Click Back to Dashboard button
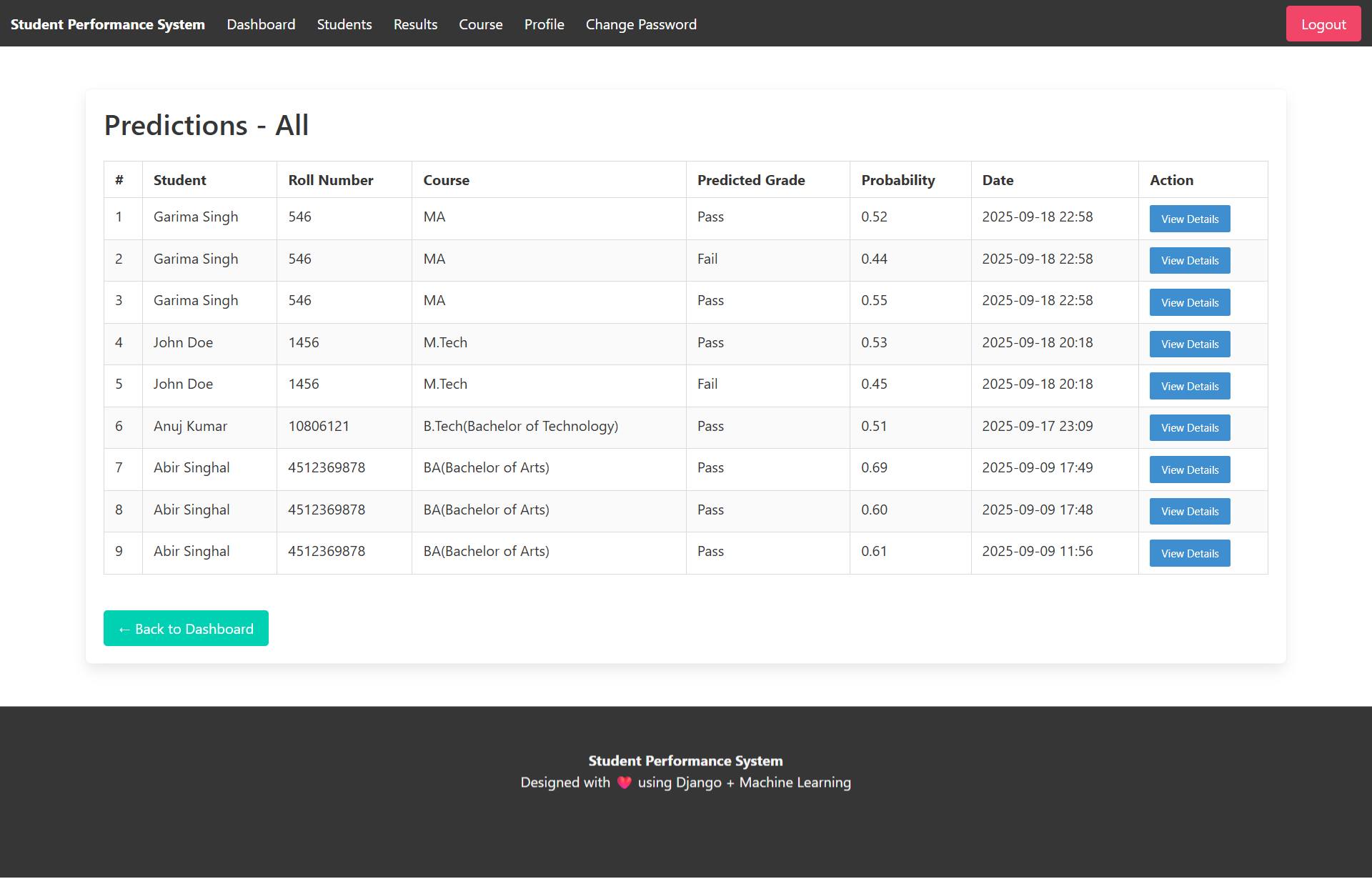The height and width of the screenshot is (879, 1372). tap(186, 628)
